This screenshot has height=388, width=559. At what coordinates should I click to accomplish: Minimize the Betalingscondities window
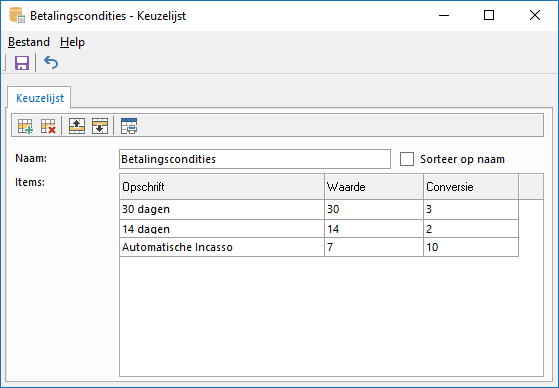coord(444,15)
